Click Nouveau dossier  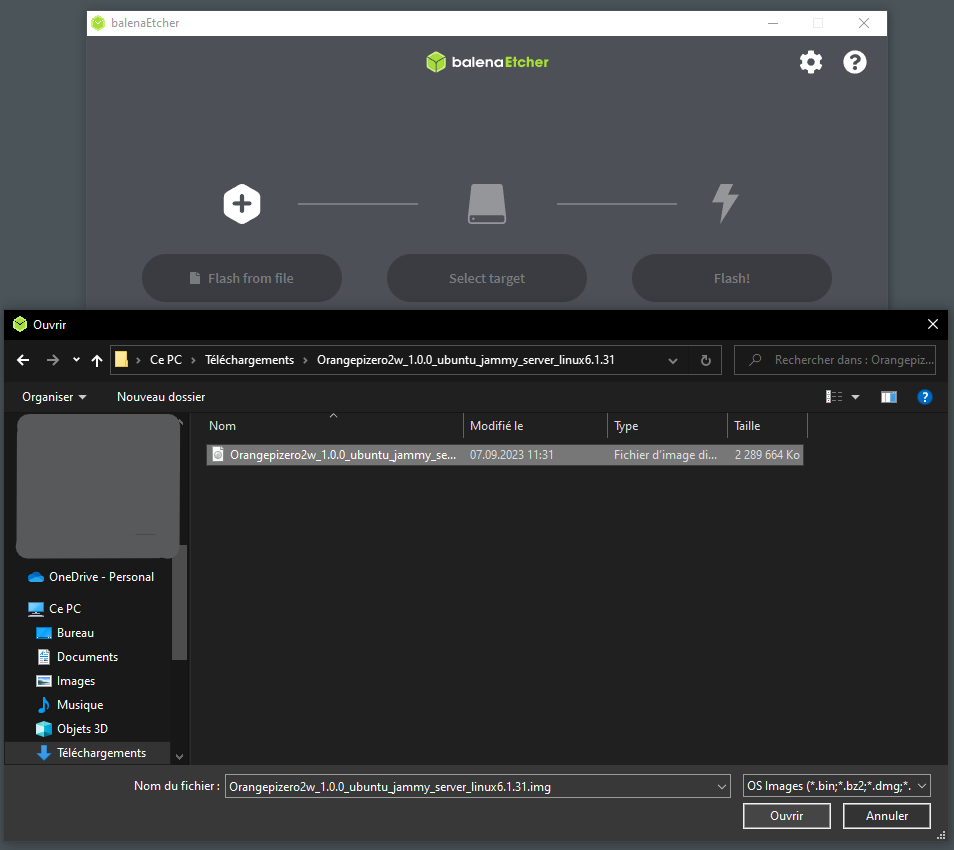[x=161, y=397]
